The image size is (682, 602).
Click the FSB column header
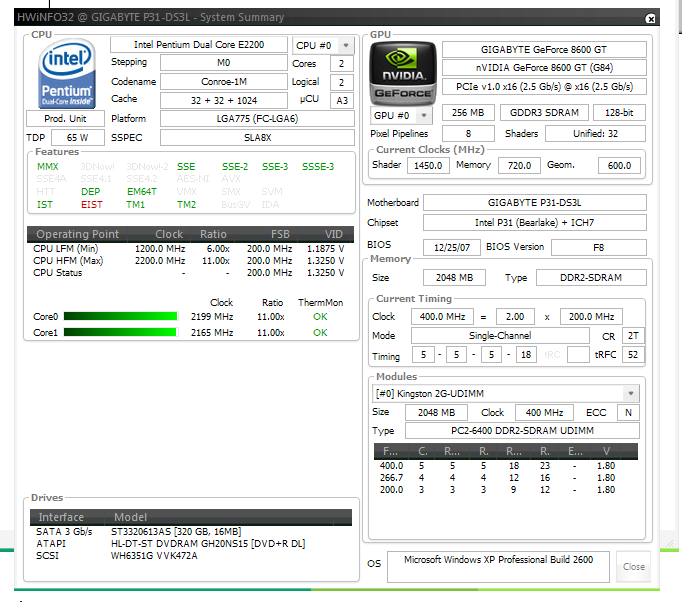[x=267, y=234]
